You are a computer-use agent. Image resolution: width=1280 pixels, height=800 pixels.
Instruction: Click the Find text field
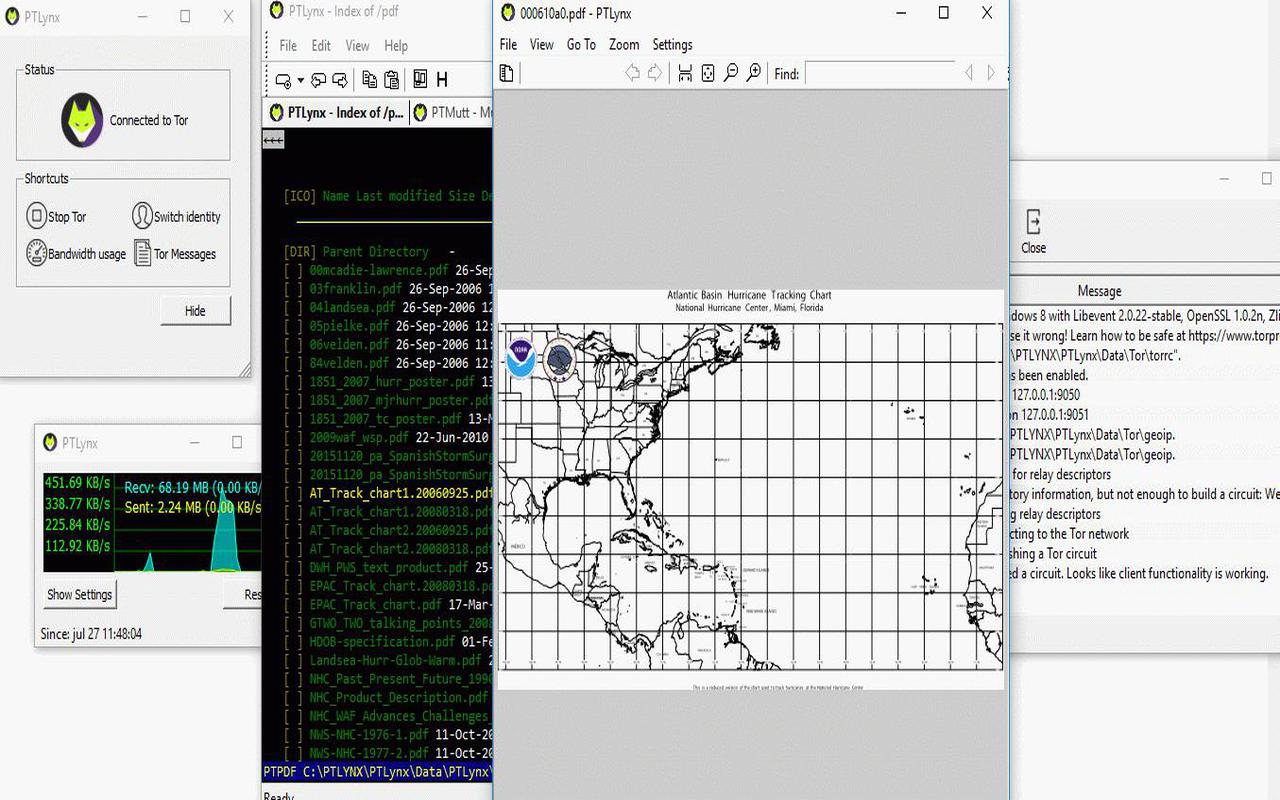(x=880, y=73)
